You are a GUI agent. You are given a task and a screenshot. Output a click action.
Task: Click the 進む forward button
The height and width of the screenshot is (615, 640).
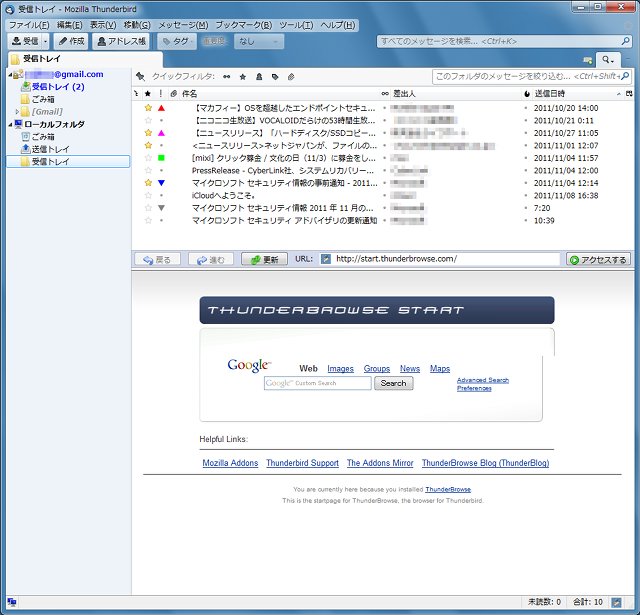[x=211, y=260]
